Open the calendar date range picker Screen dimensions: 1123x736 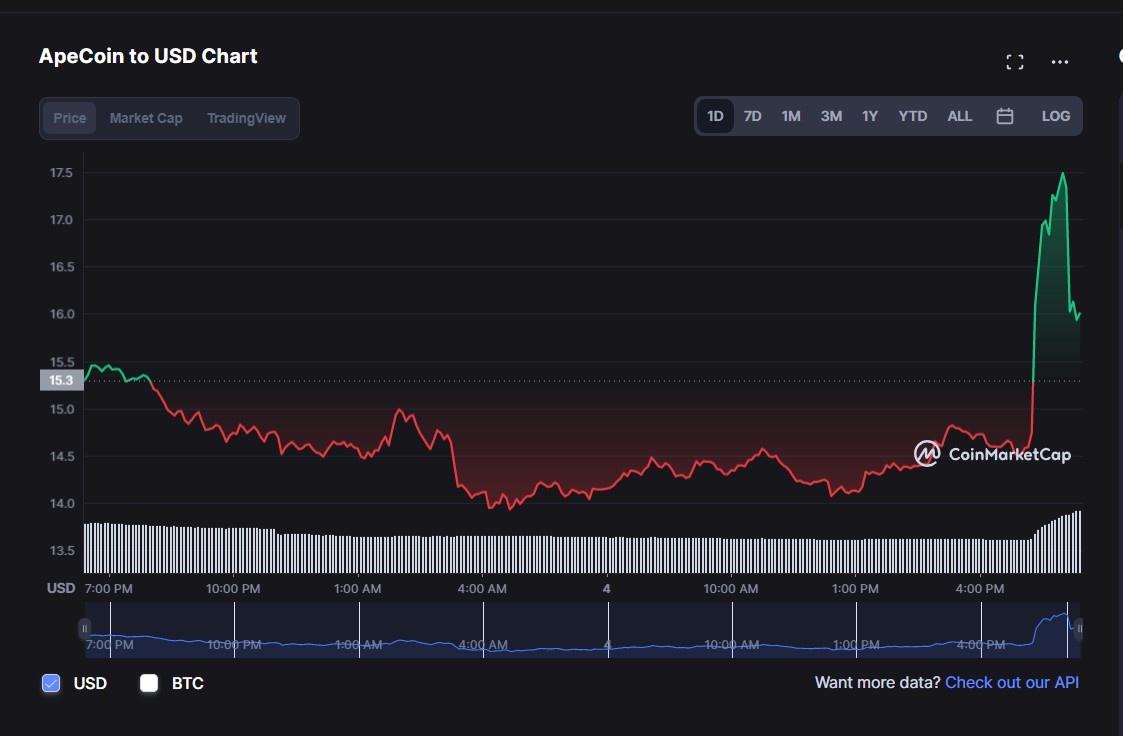point(1005,116)
